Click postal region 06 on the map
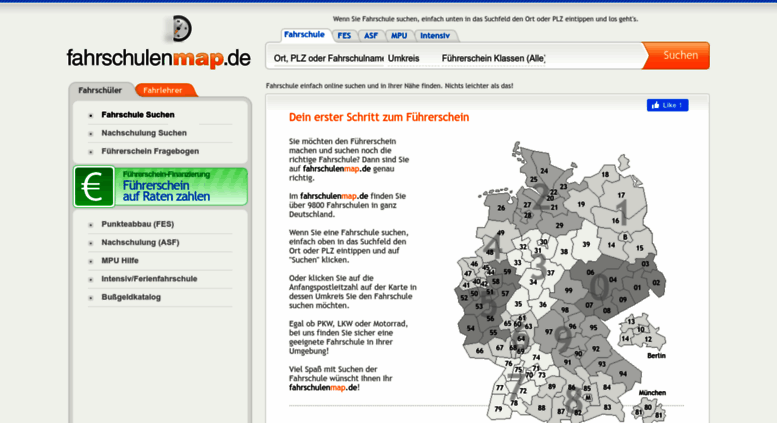Image resolution: width=777 pixels, height=423 pixels. tap(590, 272)
